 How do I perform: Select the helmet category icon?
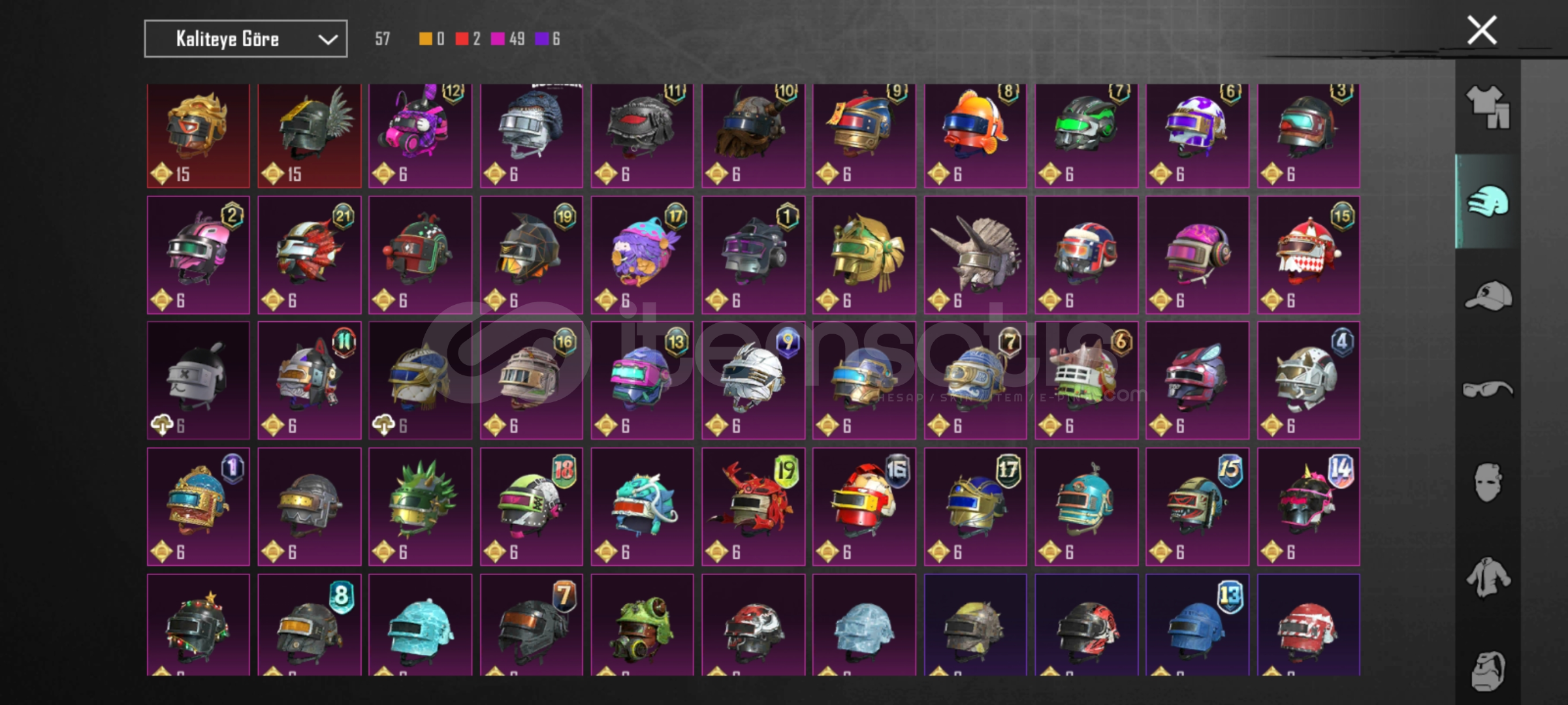[1488, 202]
